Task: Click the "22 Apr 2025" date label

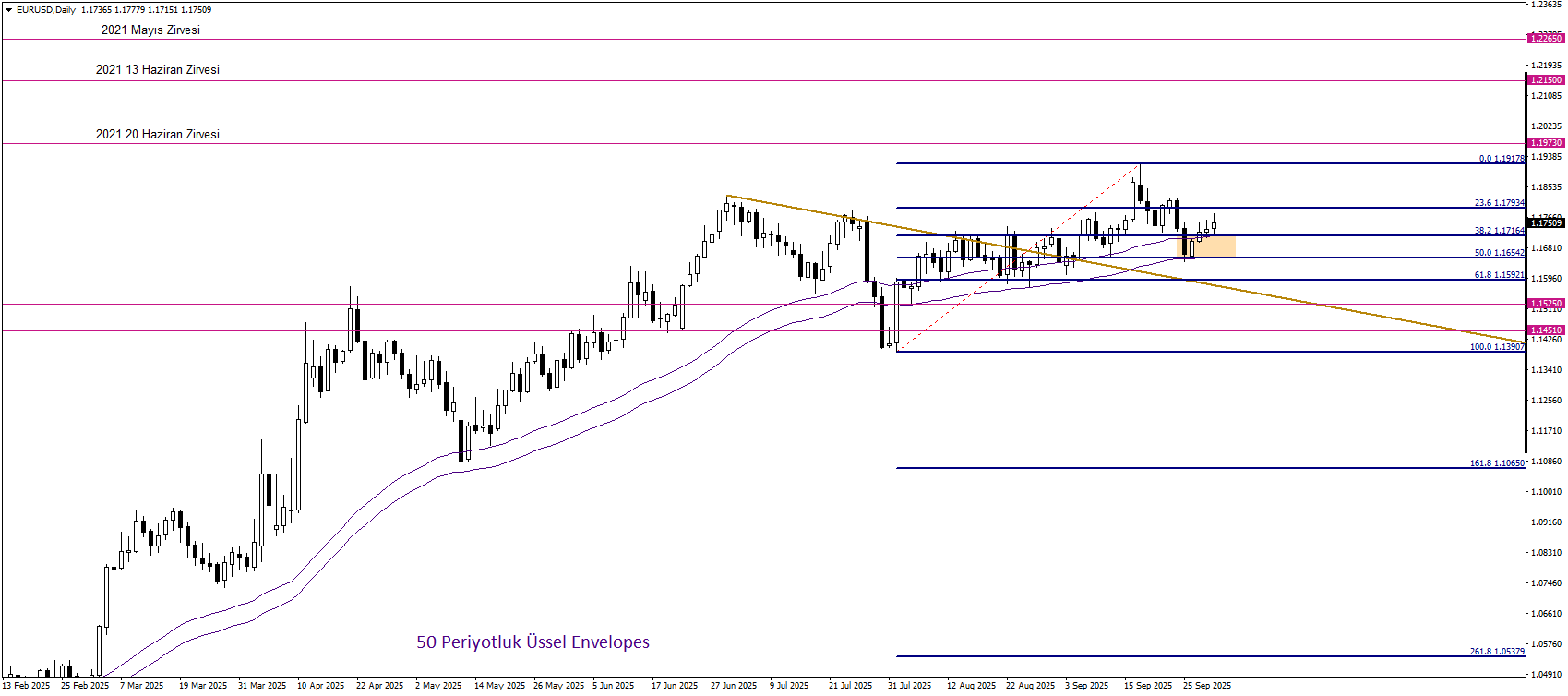Action: pos(380,686)
